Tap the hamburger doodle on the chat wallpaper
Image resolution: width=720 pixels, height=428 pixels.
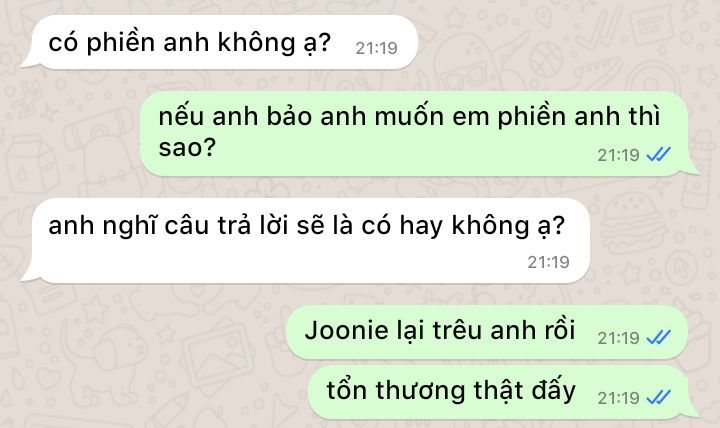click(634, 220)
